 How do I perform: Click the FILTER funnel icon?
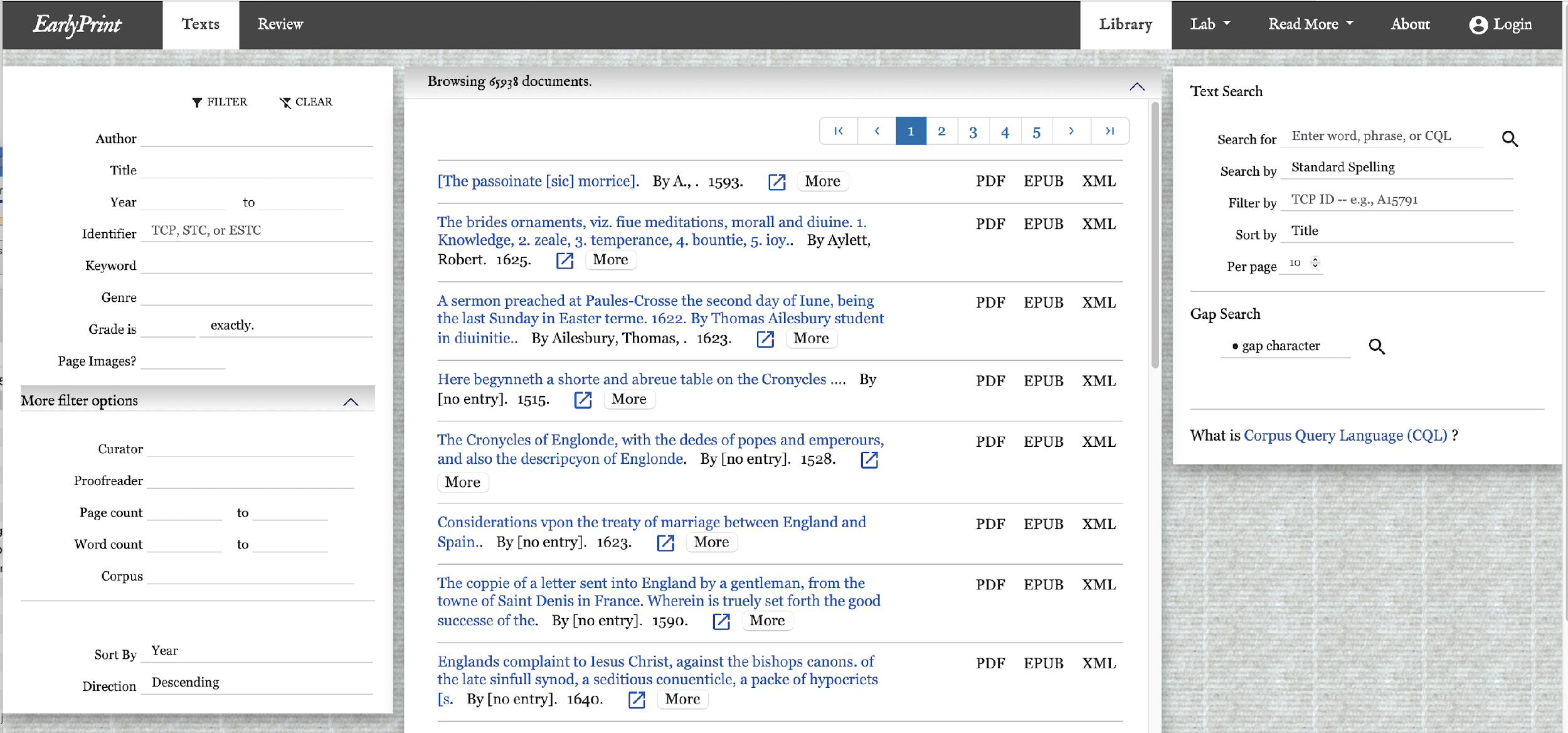point(197,102)
